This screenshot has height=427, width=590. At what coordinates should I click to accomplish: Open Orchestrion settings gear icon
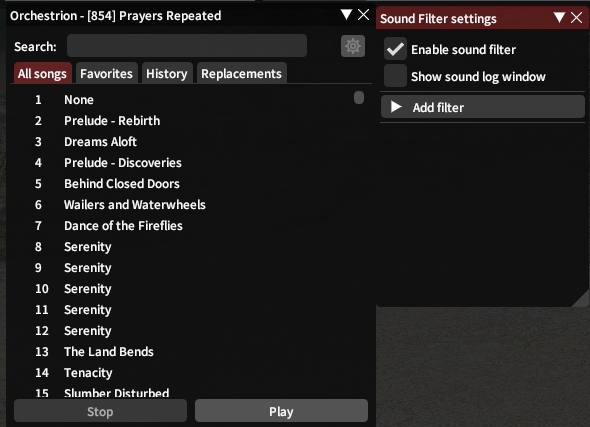point(353,46)
